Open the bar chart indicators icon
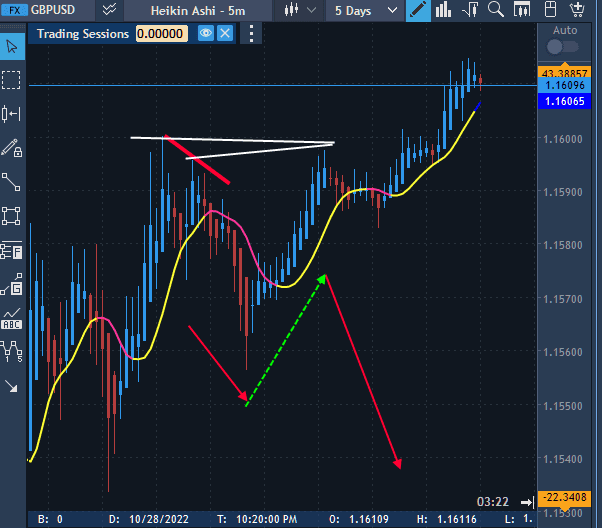 (x=443, y=10)
